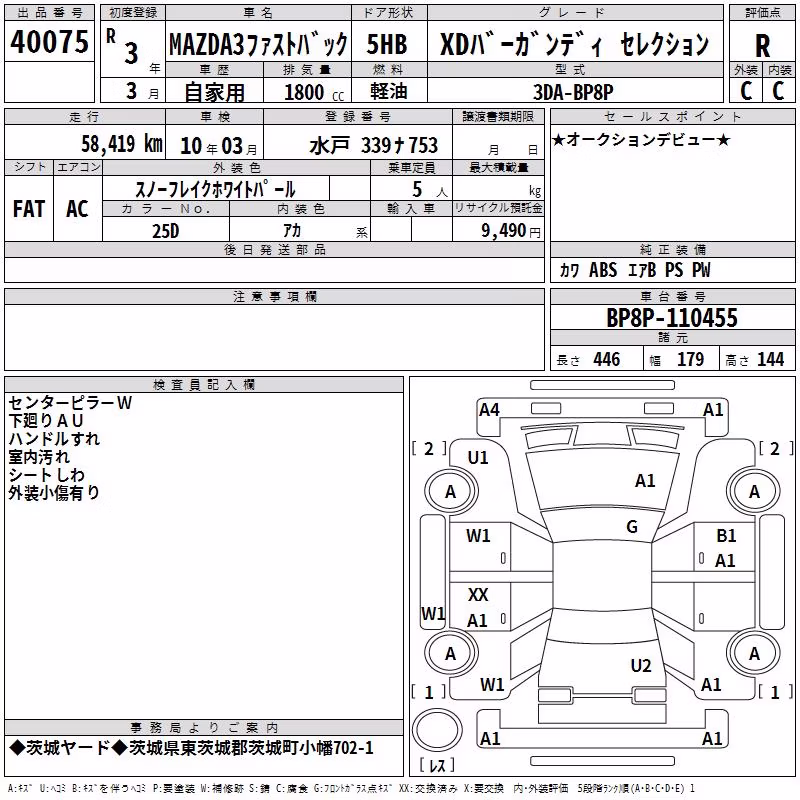Click color number 25D
Image resolution: width=800 pixels, height=800 pixels.
165,231
